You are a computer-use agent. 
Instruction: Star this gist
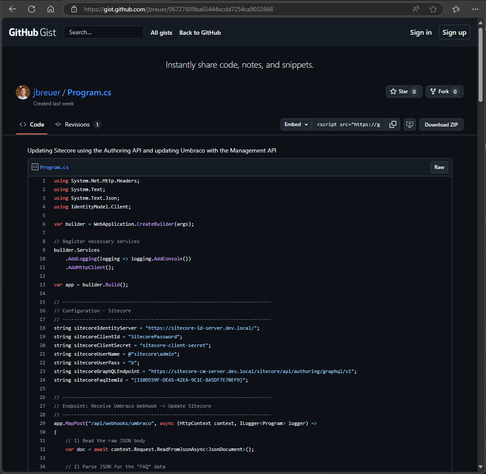point(404,91)
